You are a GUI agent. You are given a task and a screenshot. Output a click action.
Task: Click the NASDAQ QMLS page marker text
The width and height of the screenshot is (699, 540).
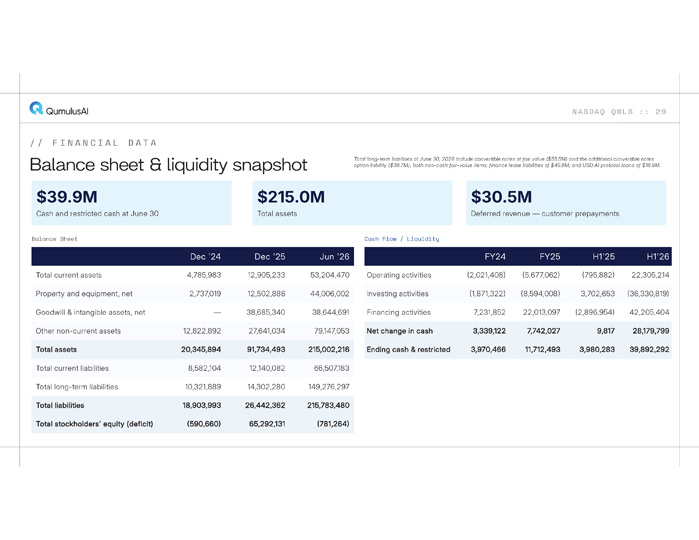tap(619, 111)
